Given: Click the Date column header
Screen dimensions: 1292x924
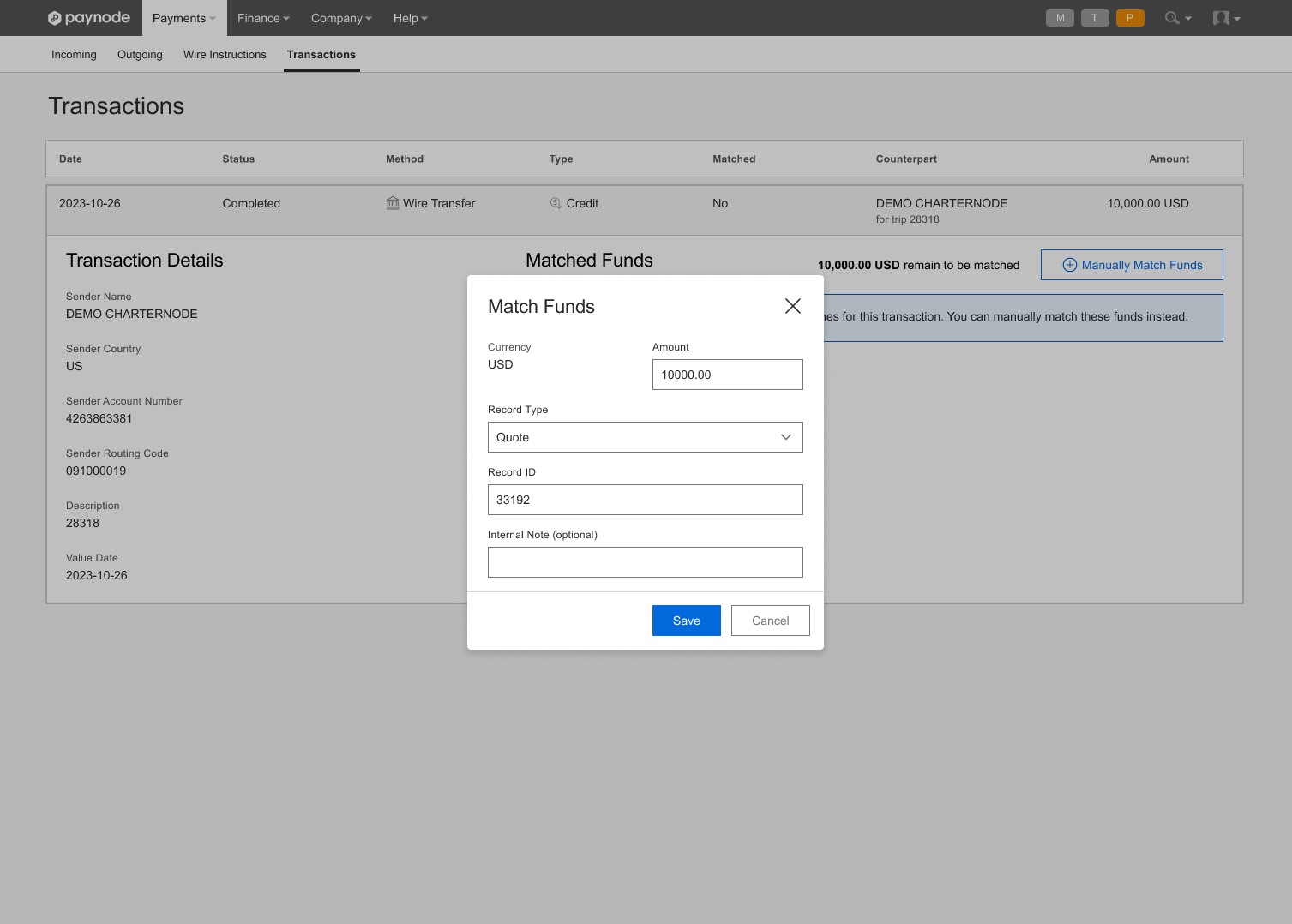Looking at the screenshot, I should (x=70, y=159).
